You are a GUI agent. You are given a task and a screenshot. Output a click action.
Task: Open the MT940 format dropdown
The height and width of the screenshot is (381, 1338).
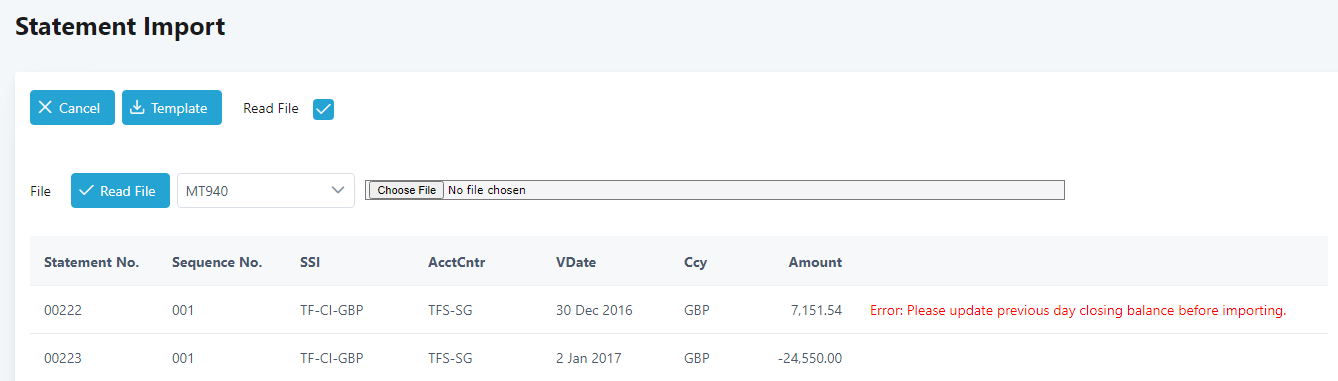pyautogui.click(x=266, y=190)
